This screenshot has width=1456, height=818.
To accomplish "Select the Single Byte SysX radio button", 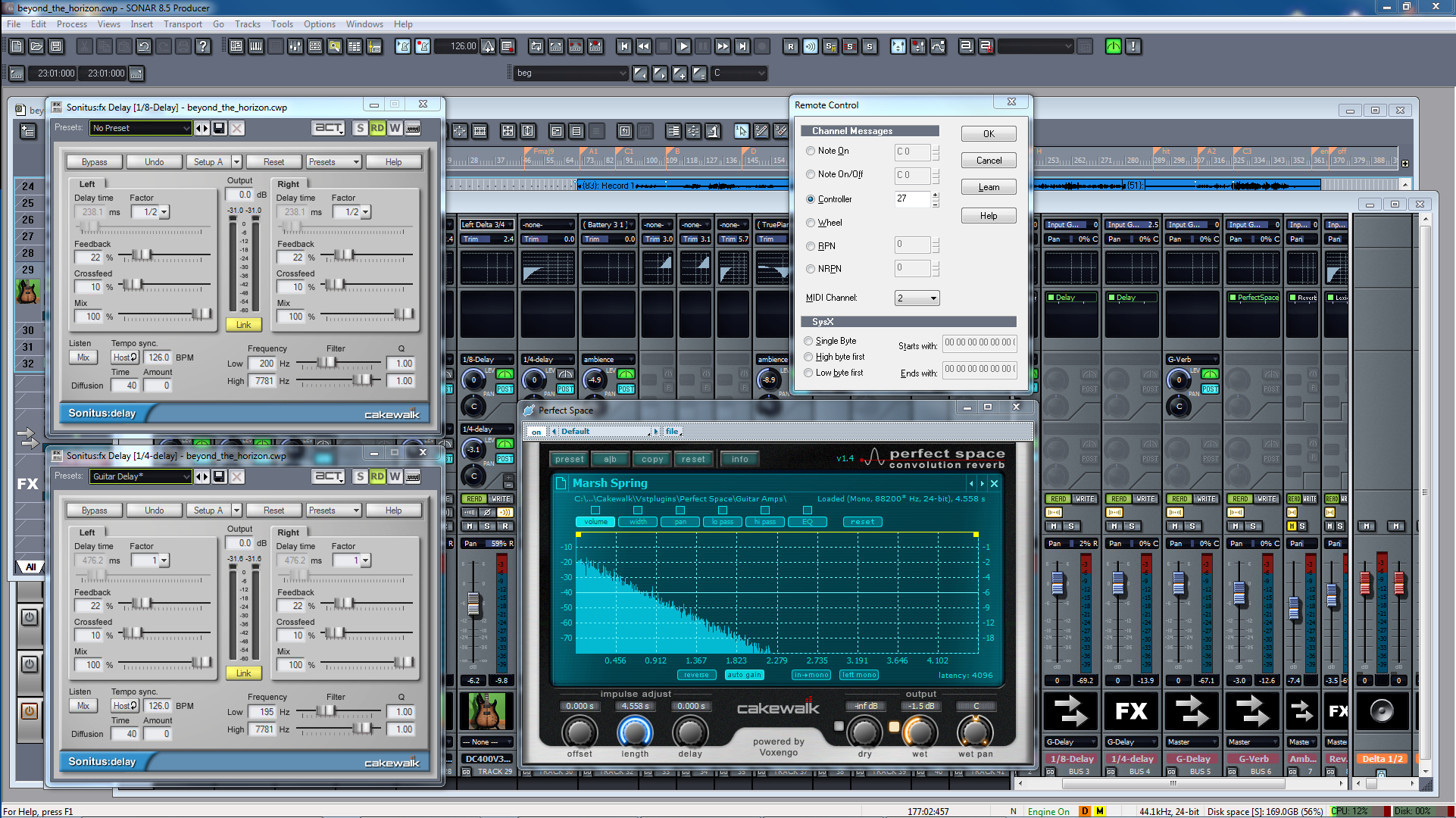I will [x=808, y=341].
